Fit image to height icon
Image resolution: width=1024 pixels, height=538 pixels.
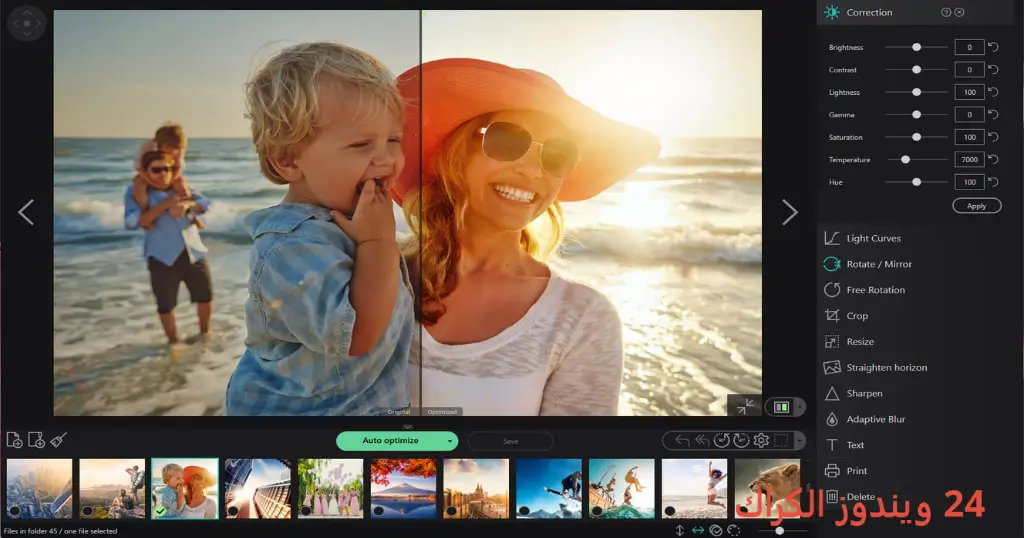pyautogui.click(x=680, y=531)
